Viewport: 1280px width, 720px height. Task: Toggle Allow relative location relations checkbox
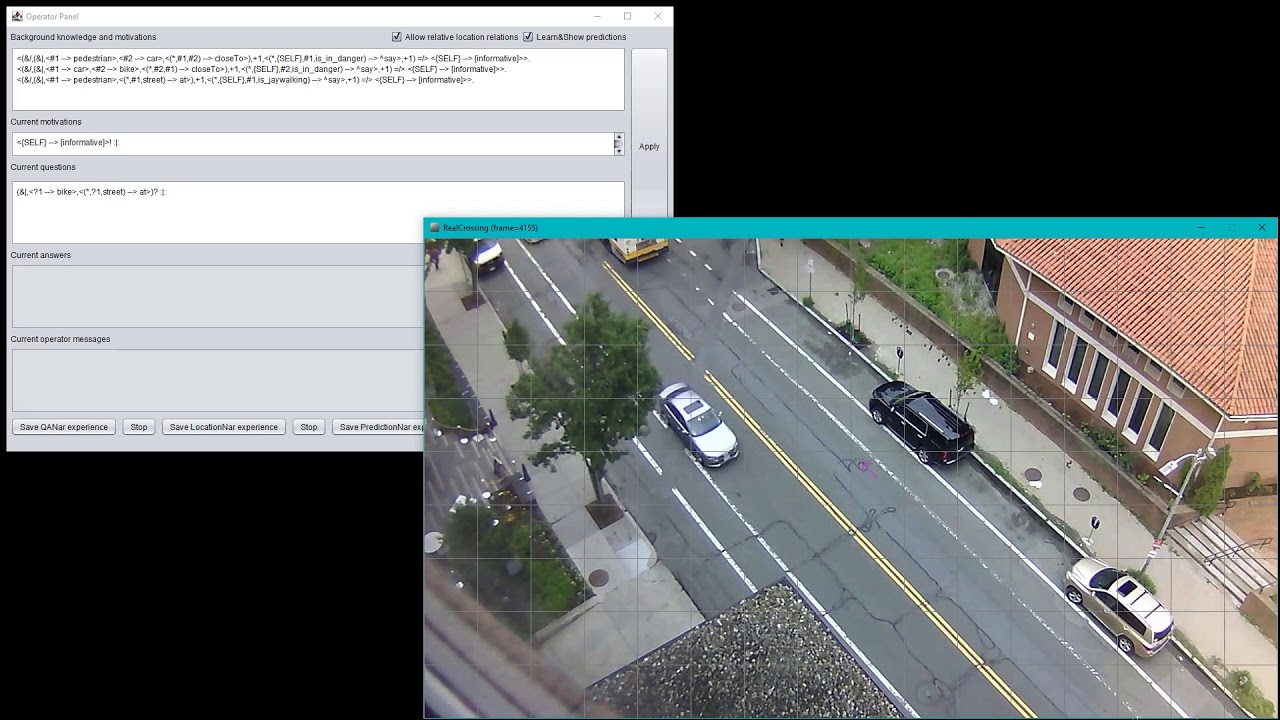[x=397, y=37]
